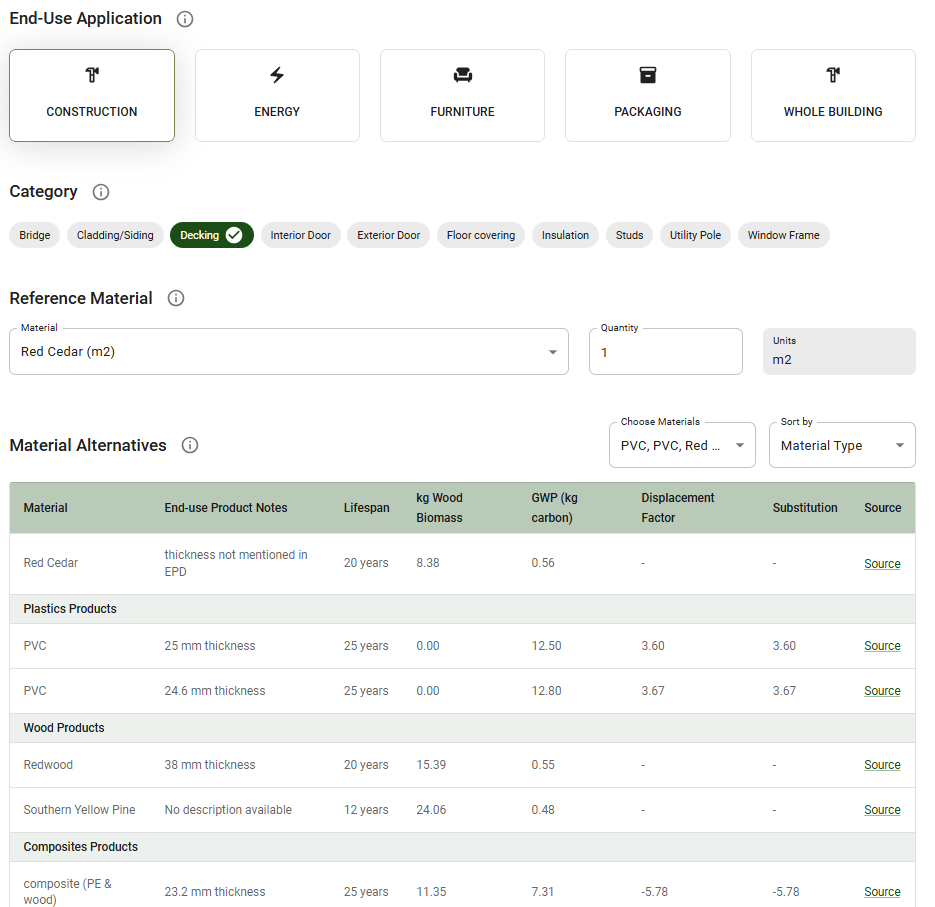This screenshot has width=935, height=907.
Task: Select the Energy lightning bolt icon
Action: point(277,74)
